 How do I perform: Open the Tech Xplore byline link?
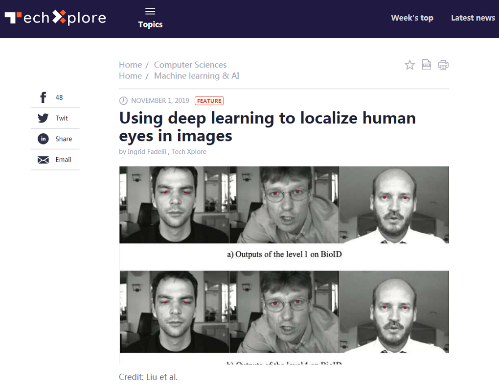click(x=189, y=152)
